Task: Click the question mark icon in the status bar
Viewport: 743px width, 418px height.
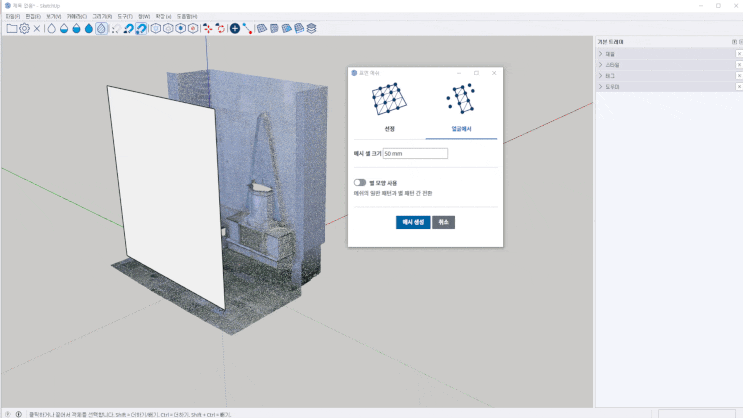Action: pos(8,414)
